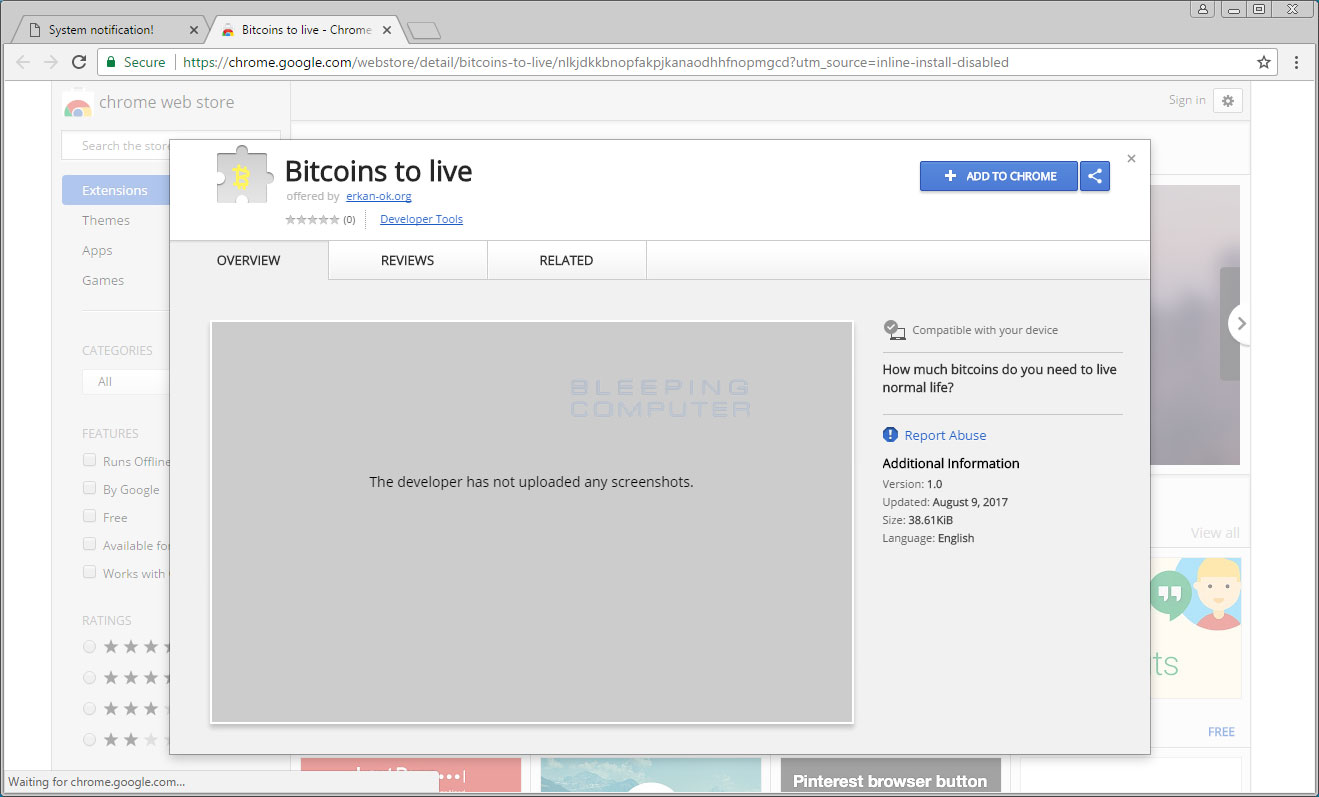Select Extensions in the store sidebar
This screenshot has width=1319, height=797.
(115, 190)
